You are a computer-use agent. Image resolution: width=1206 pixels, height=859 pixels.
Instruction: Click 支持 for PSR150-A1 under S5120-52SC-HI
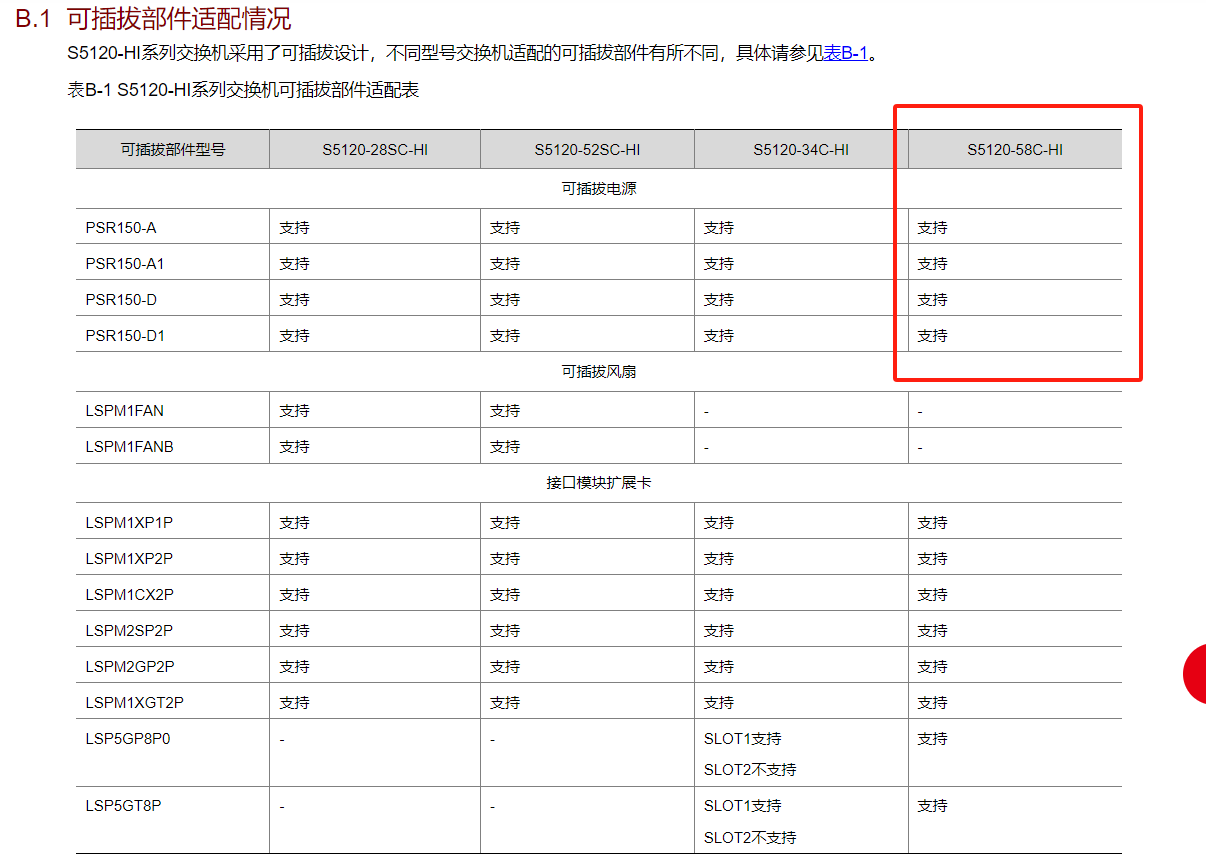[505, 264]
